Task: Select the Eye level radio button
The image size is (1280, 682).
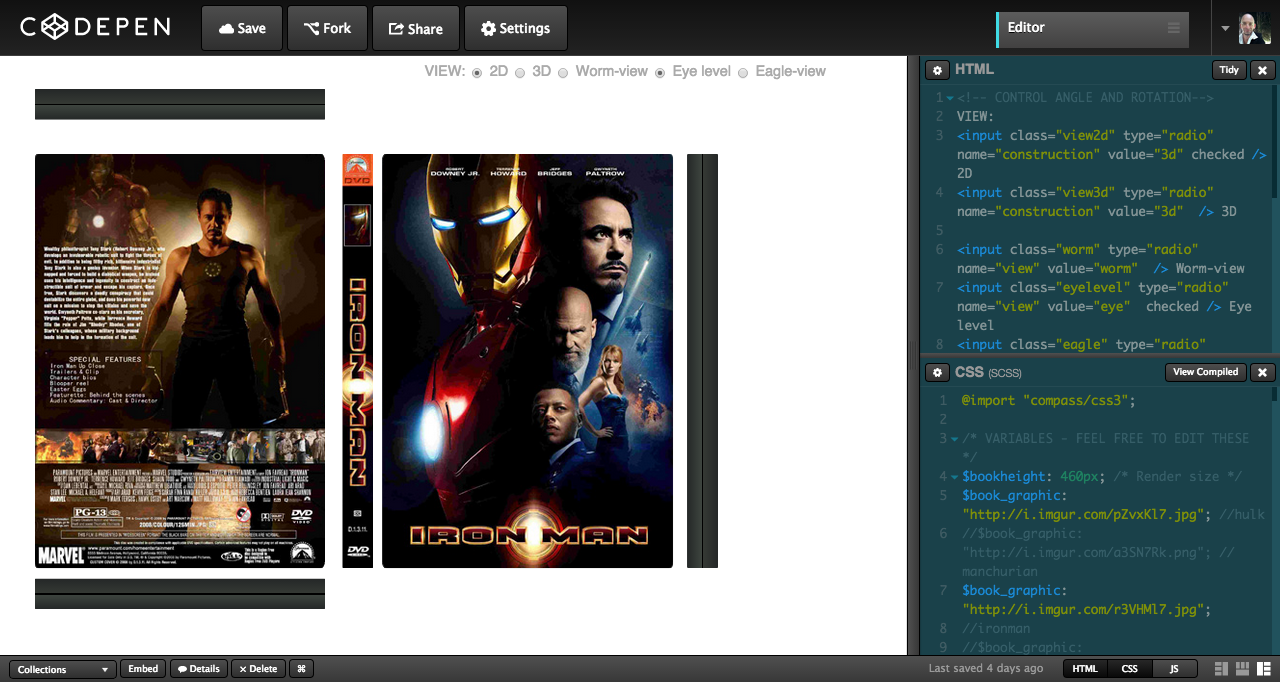Action: pos(660,72)
